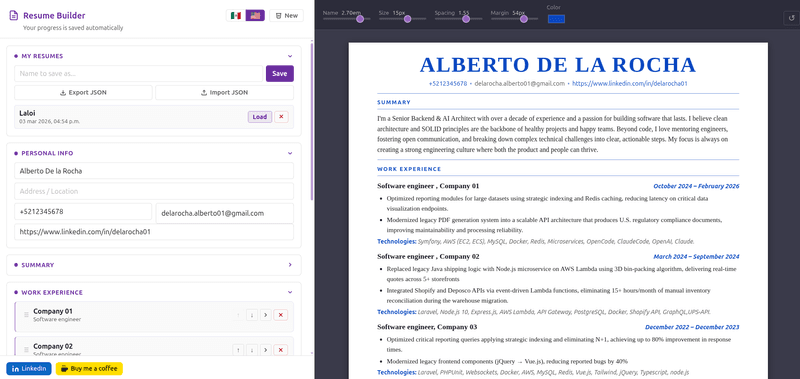Adjust the font Size slider
Image resolution: width=800 pixels, height=379 pixels.
click(x=408, y=19)
